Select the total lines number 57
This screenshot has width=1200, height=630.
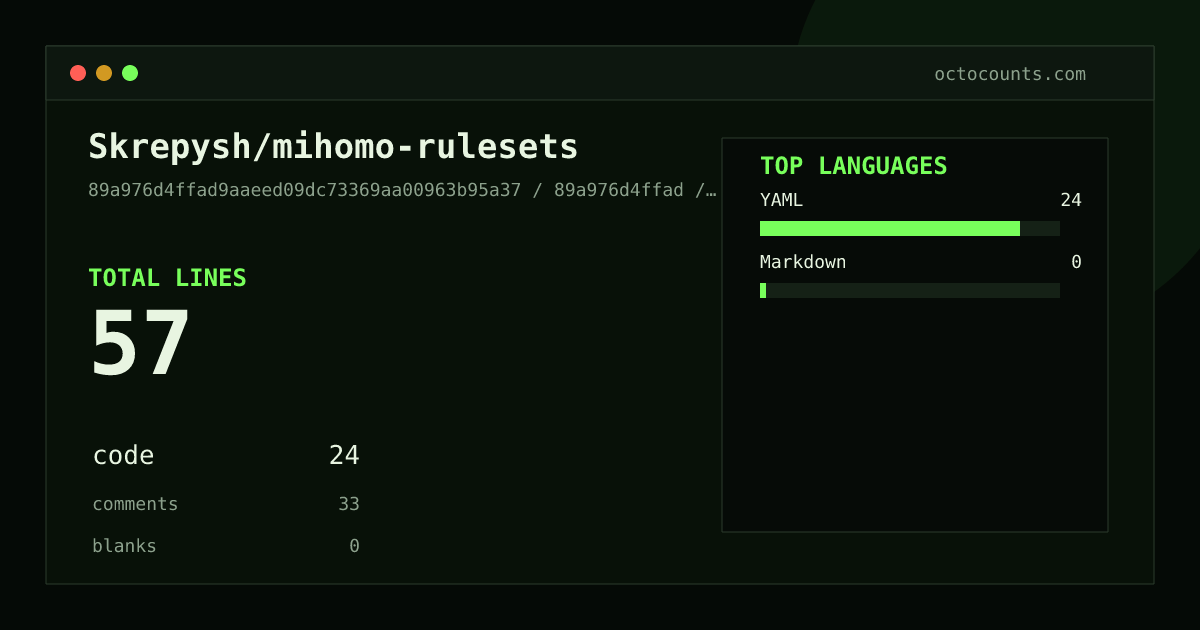click(140, 343)
